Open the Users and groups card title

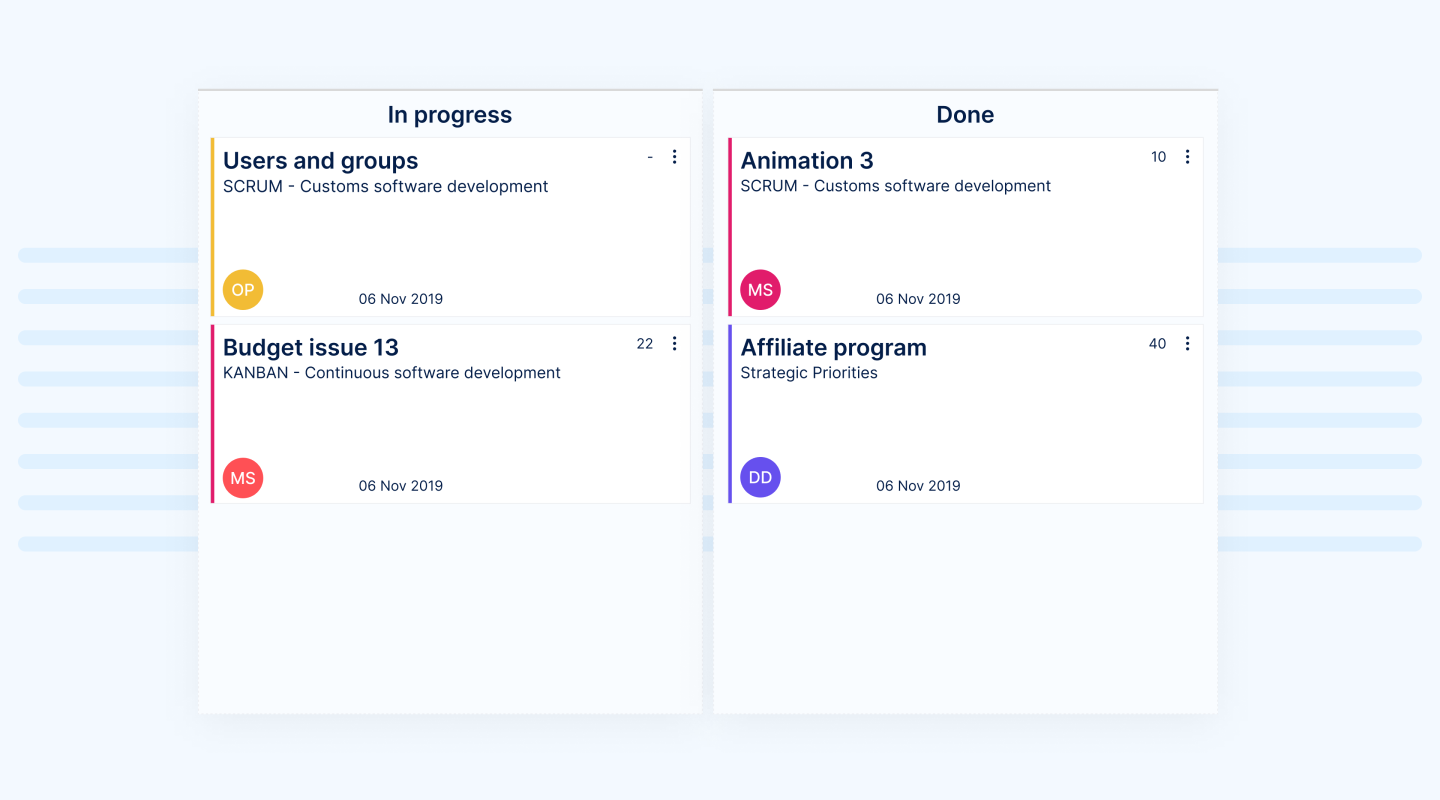click(320, 161)
